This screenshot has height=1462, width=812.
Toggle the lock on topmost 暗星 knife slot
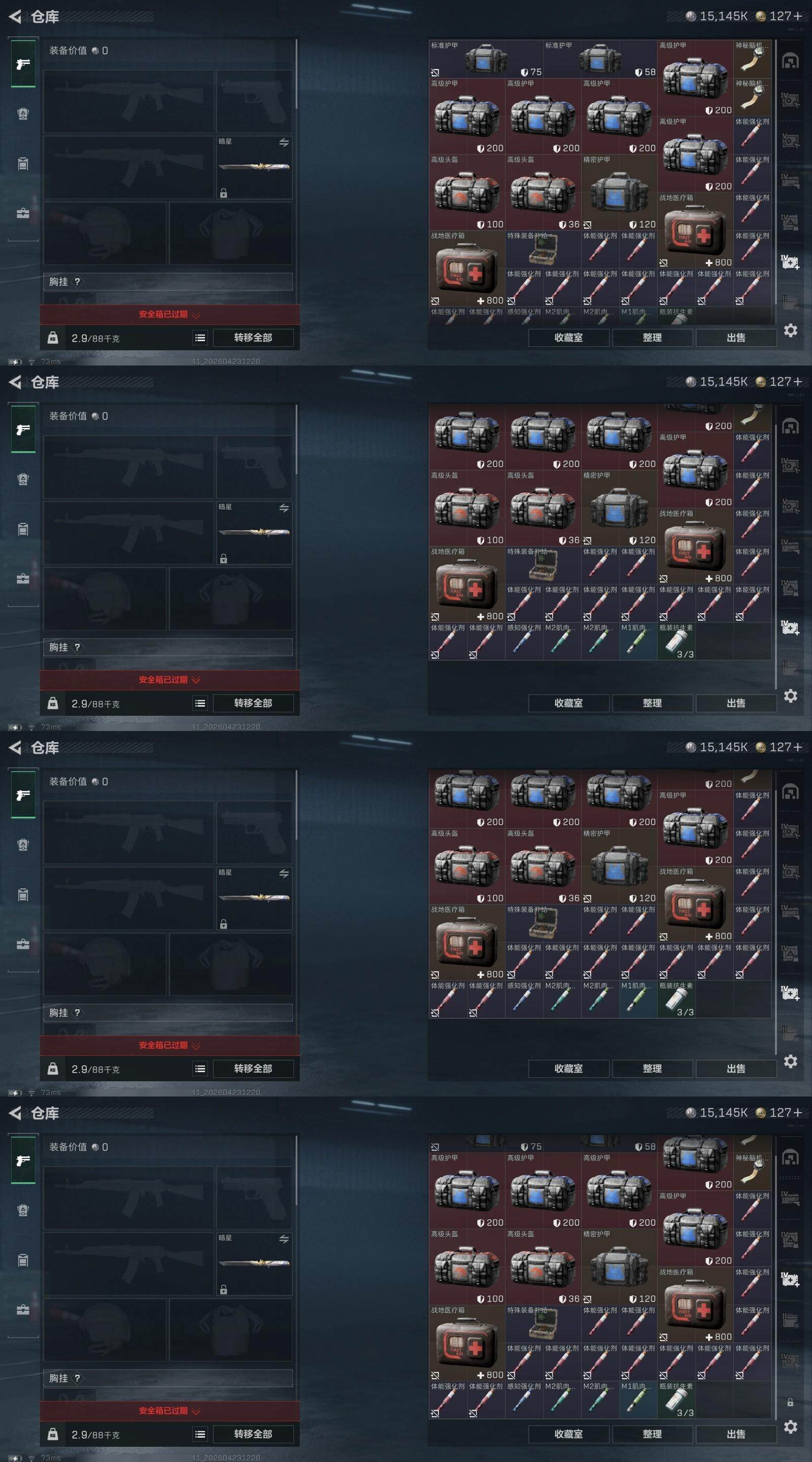point(224,193)
